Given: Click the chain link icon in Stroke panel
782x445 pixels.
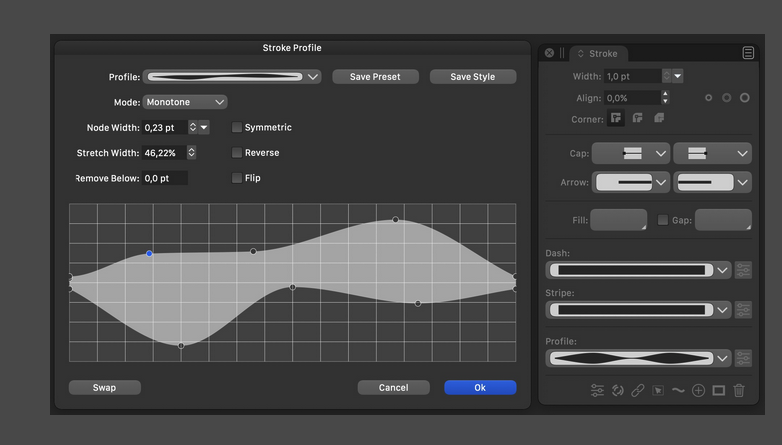Looking at the screenshot, I should pos(637,390).
